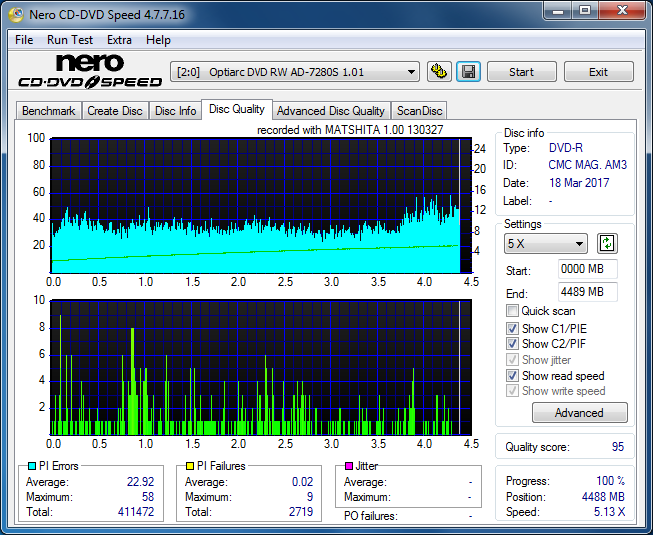Click the PI Errors total 411472
Viewport: 653px width, 535px height.
click(136, 512)
